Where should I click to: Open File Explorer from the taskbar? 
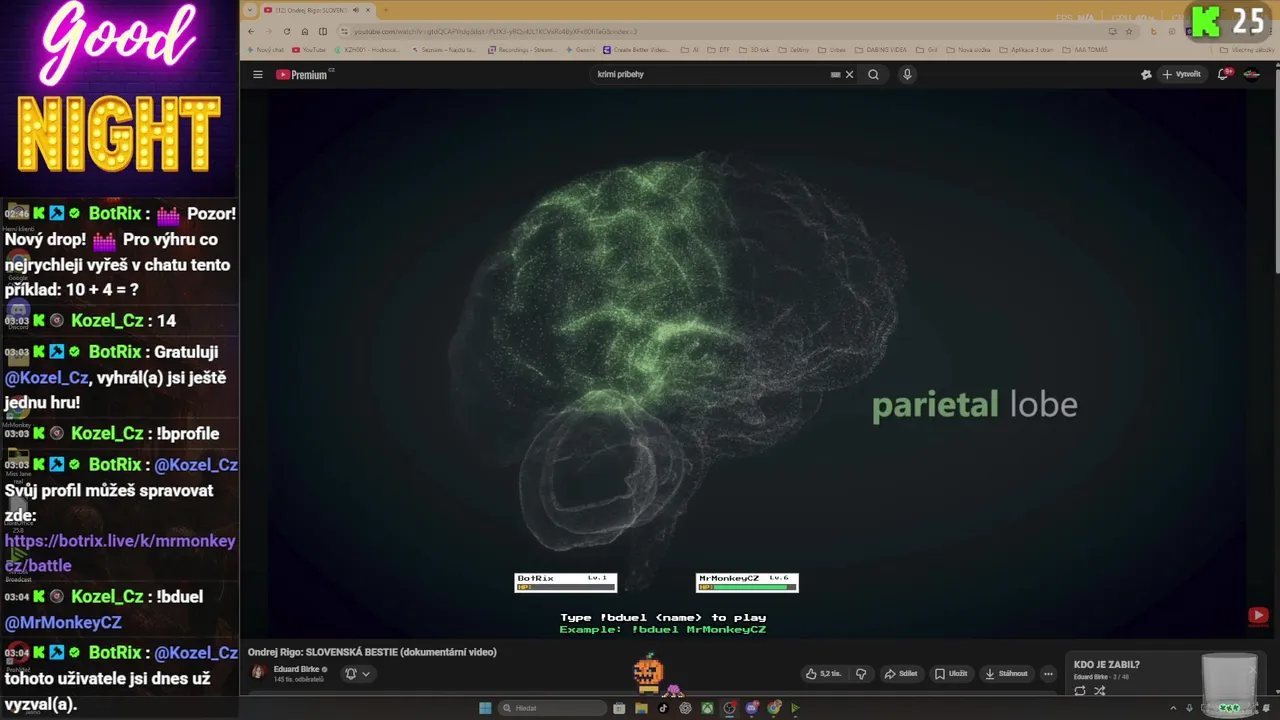641,708
